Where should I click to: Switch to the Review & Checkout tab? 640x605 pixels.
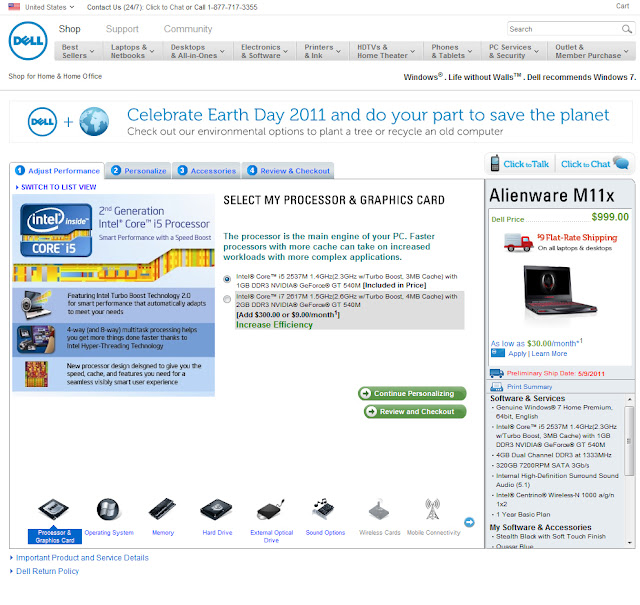pyautogui.click(x=288, y=171)
